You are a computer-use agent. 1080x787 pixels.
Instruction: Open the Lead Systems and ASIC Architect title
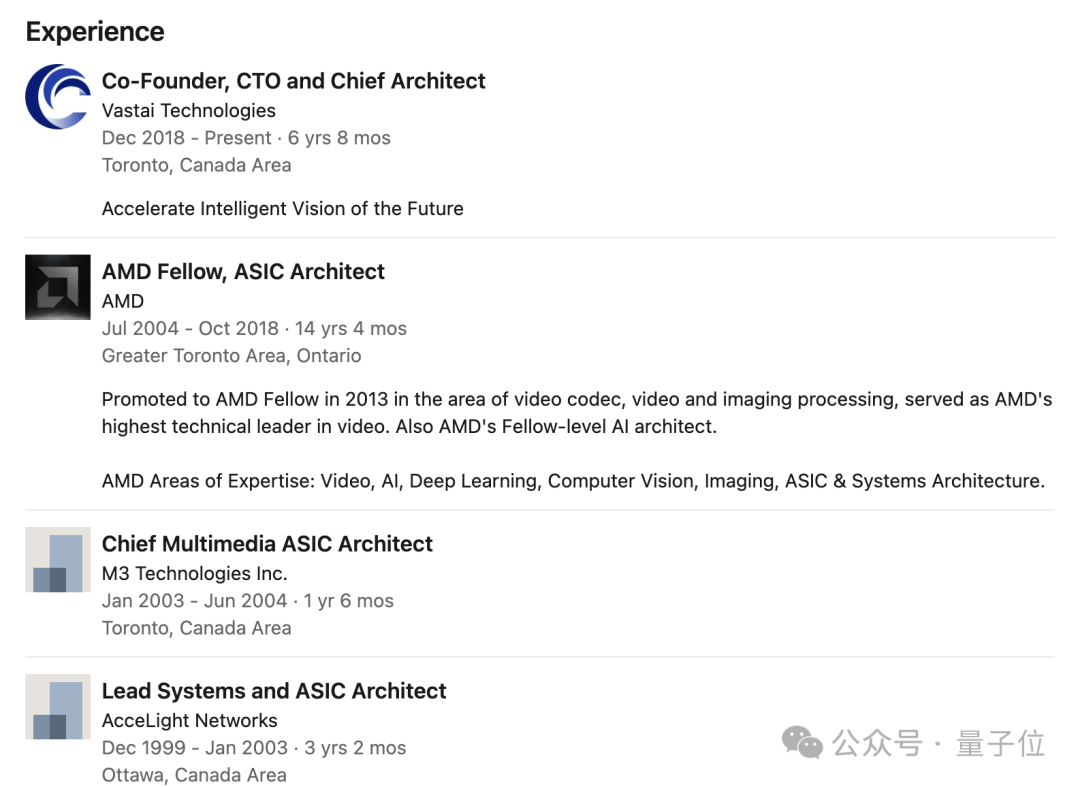pos(274,691)
